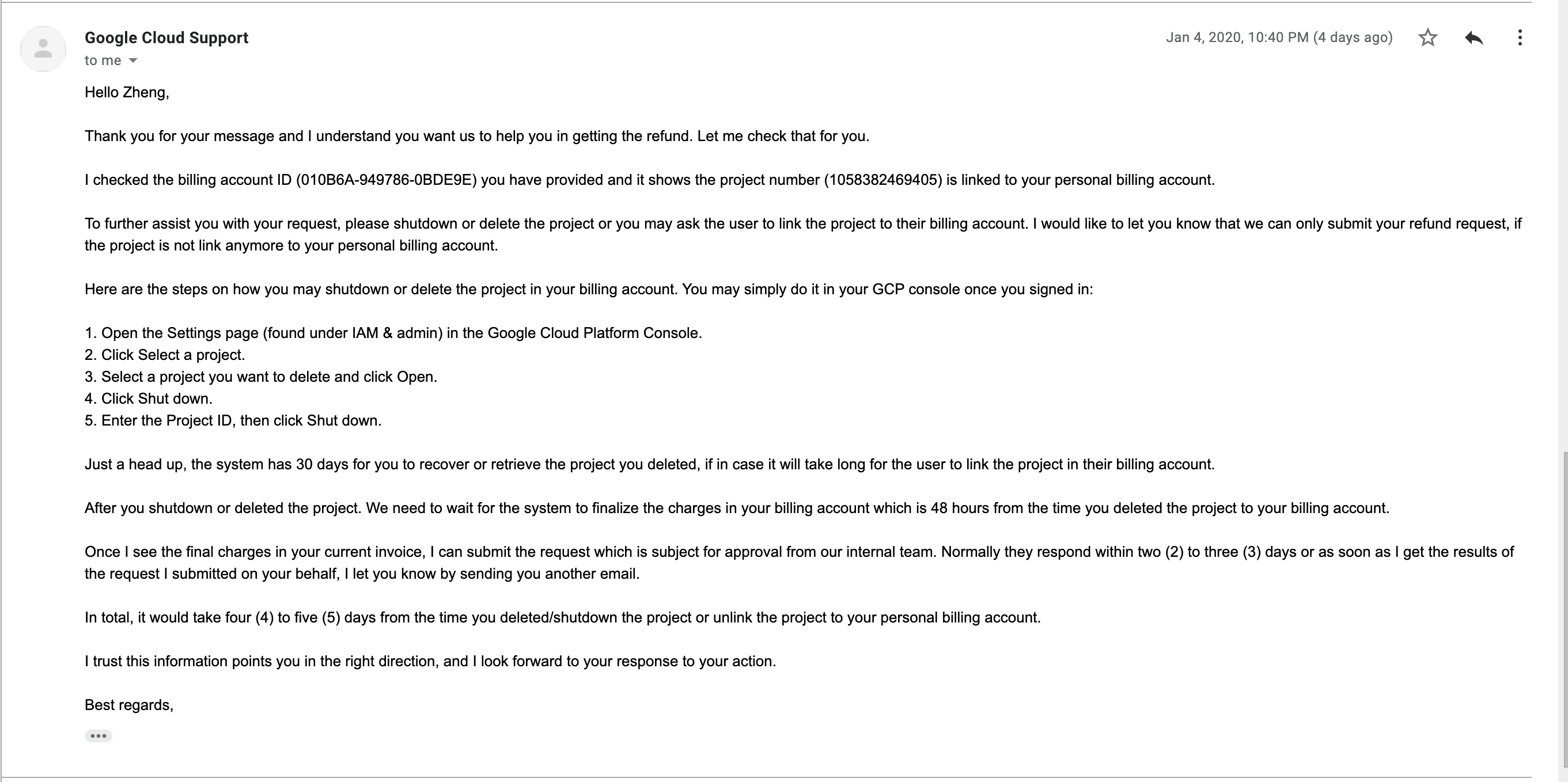This screenshot has height=782, width=1568.
Task: Click the sender name Google Cloud Support
Action: [x=166, y=38]
